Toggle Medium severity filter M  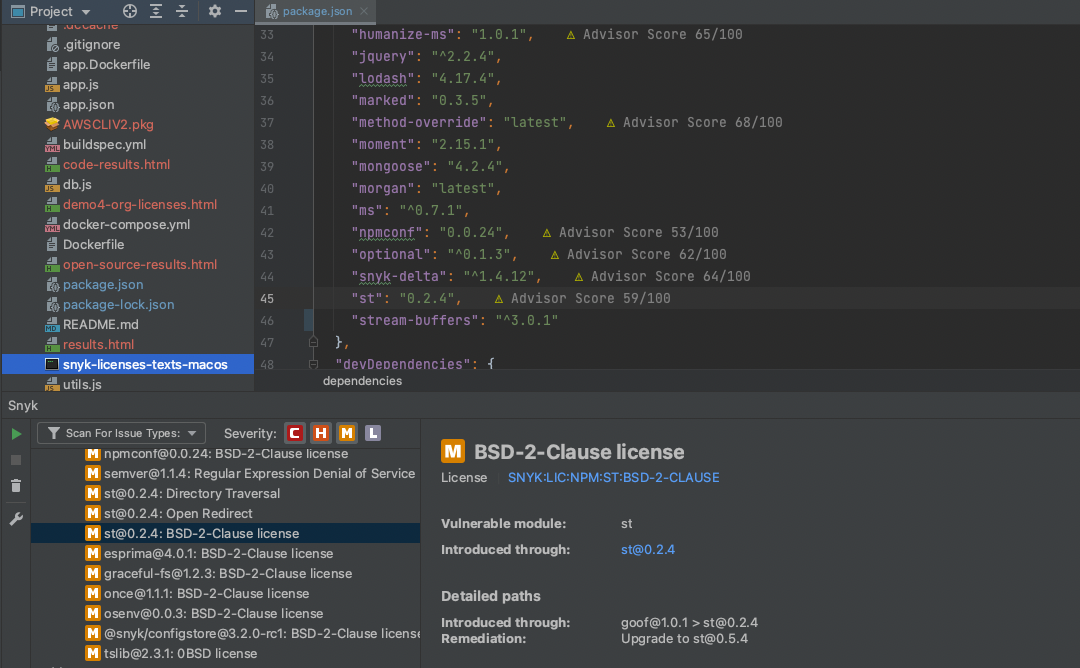click(346, 433)
